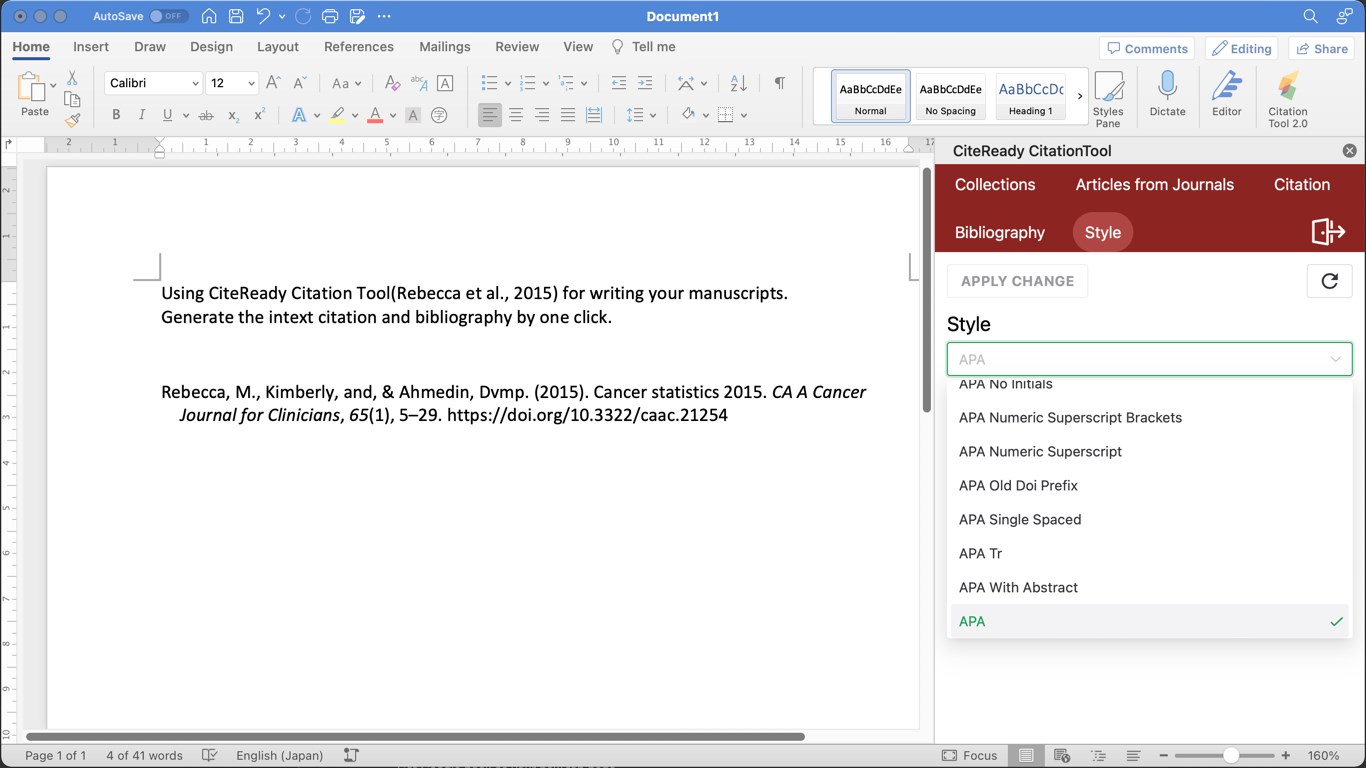This screenshot has height=768, width=1366.
Task: Justify the paragraph text
Action: pos(568,115)
